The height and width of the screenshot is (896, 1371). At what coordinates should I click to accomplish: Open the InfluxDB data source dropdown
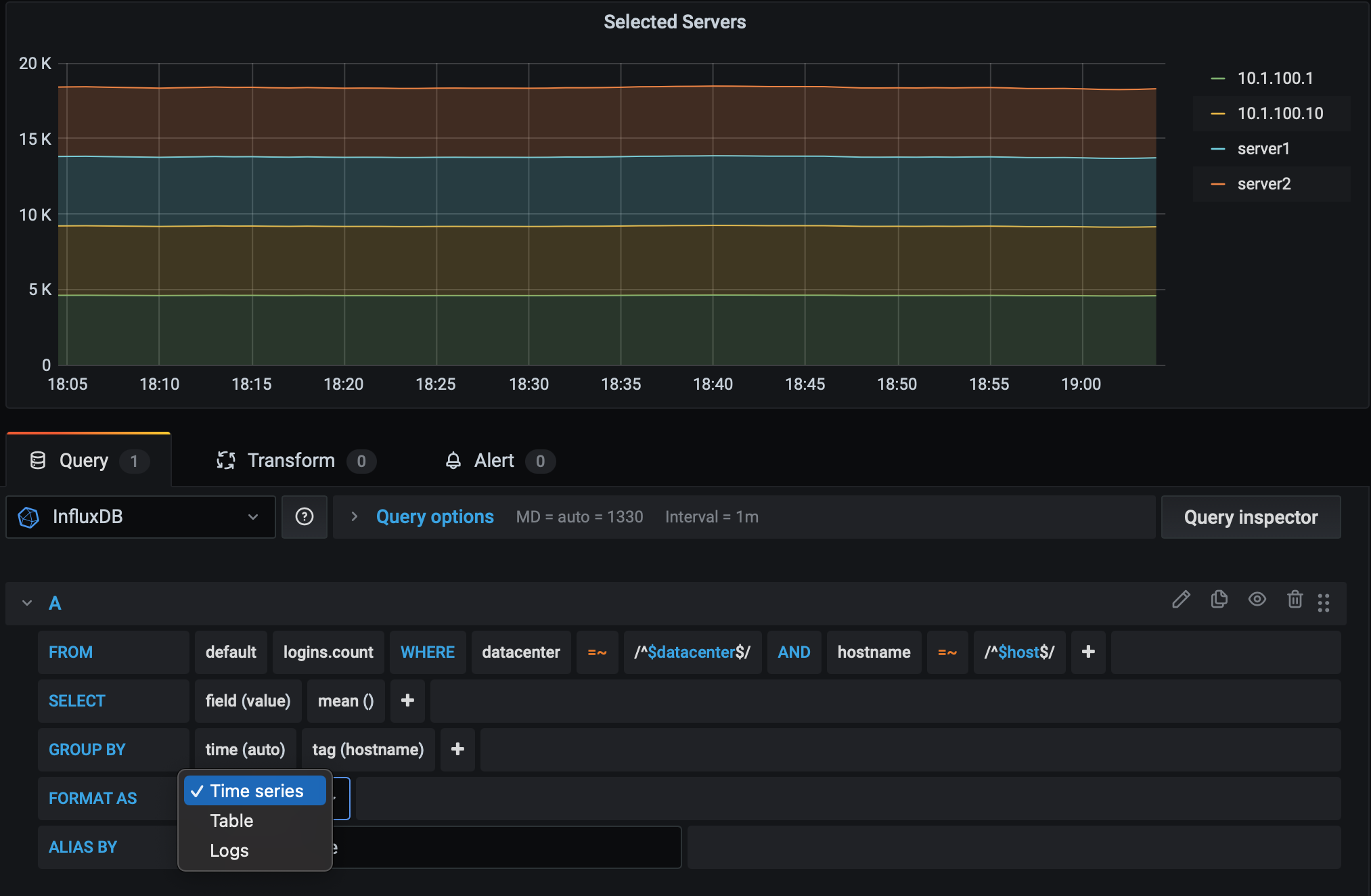point(141,517)
